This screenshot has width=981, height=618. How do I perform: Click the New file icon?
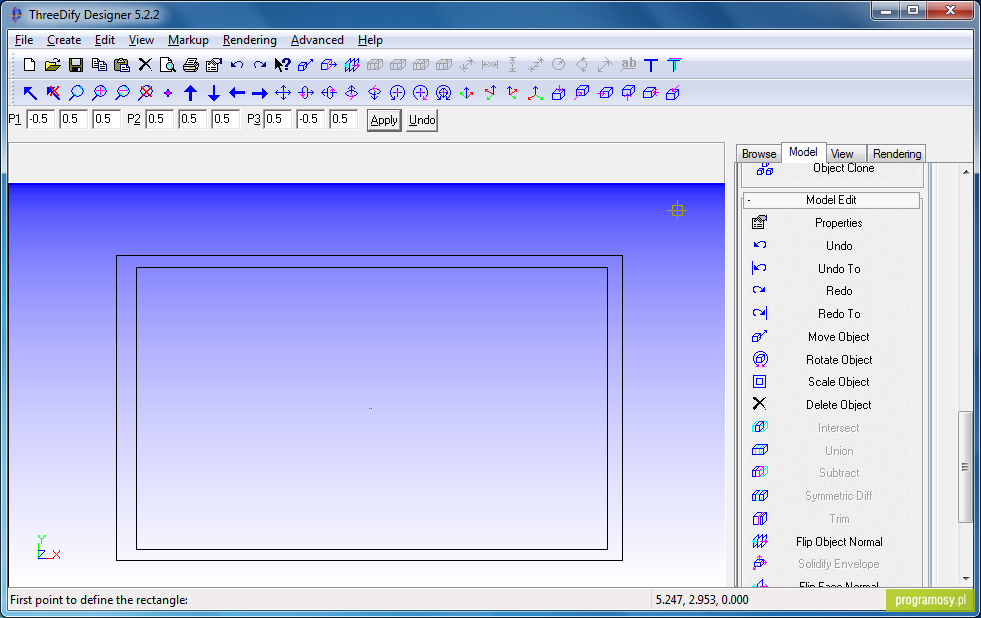[x=29, y=64]
